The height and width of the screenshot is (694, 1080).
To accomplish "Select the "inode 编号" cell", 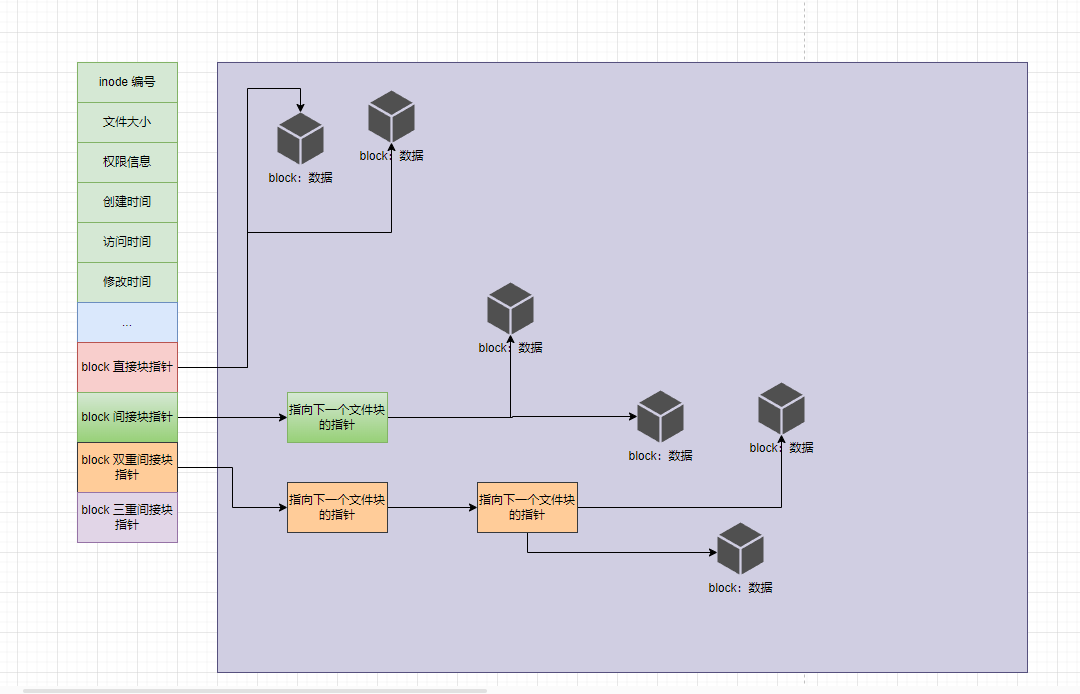I will pyautogui.click(x=127, y=82).
